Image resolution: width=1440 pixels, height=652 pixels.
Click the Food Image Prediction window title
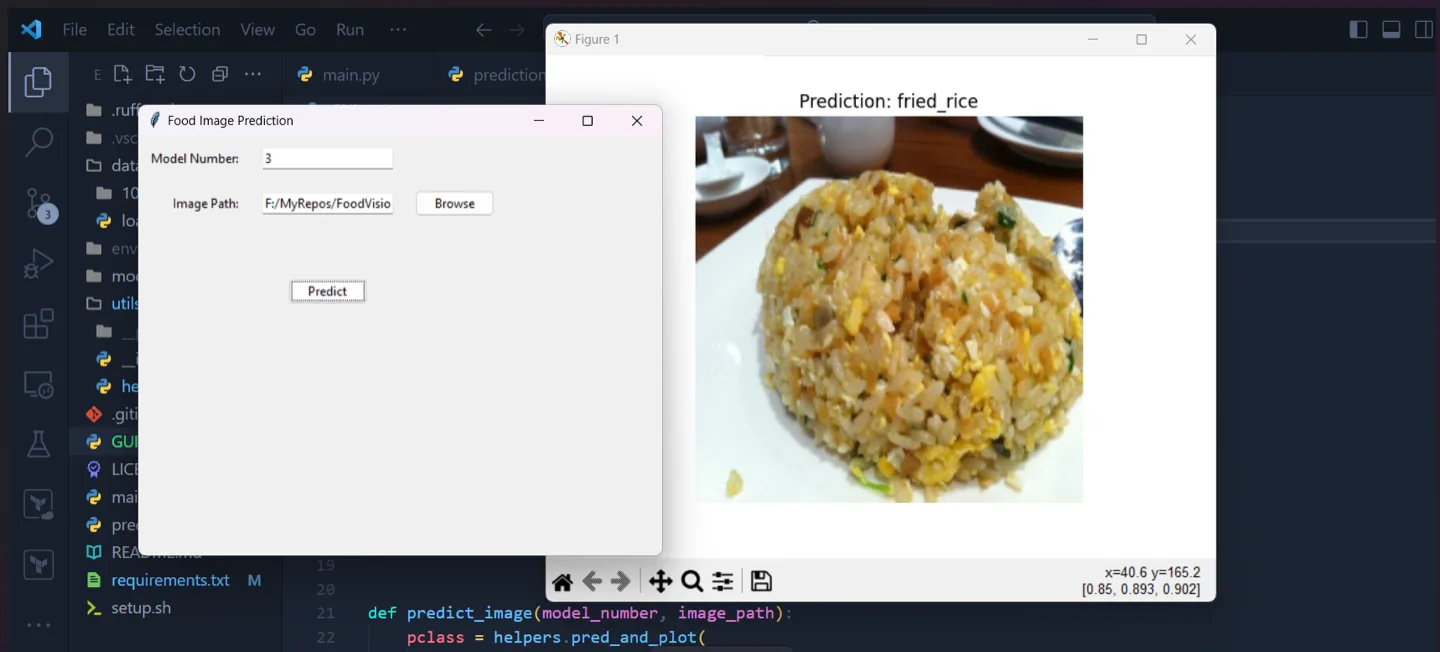click(230, 121)
